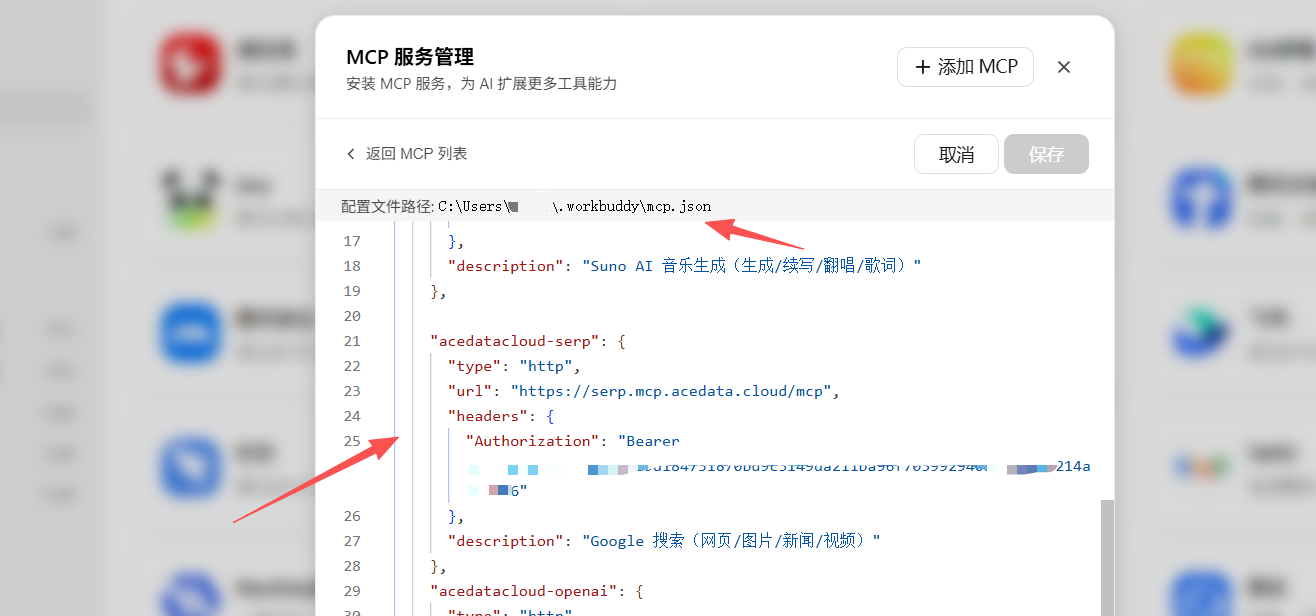Click line number 26 in the gutter
The height and width of the screenshot is (616, 1316).
pos(351,516)
